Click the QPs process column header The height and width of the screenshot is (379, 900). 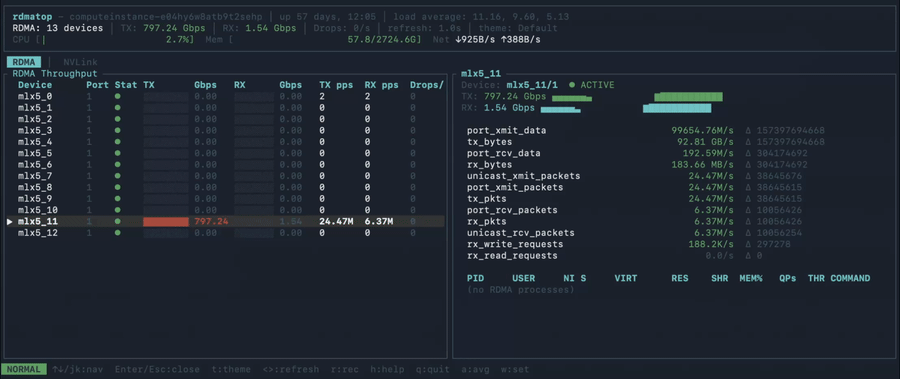tap(788, 279)
